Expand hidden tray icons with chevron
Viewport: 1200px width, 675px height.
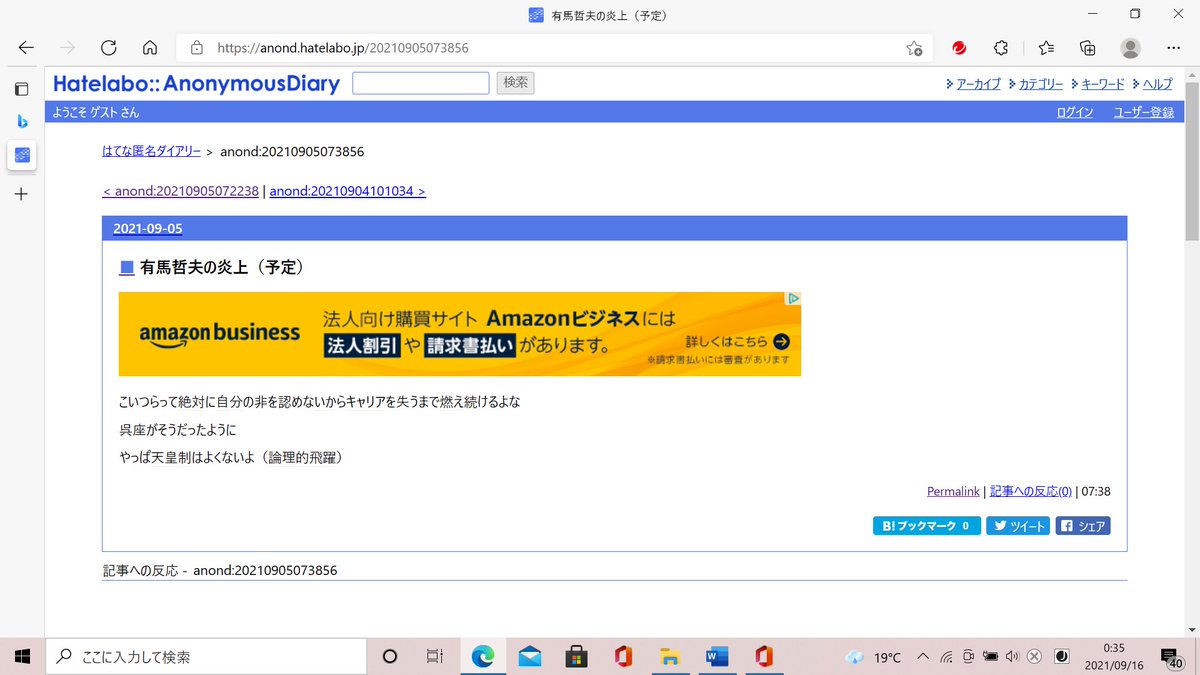coord(922,657)
